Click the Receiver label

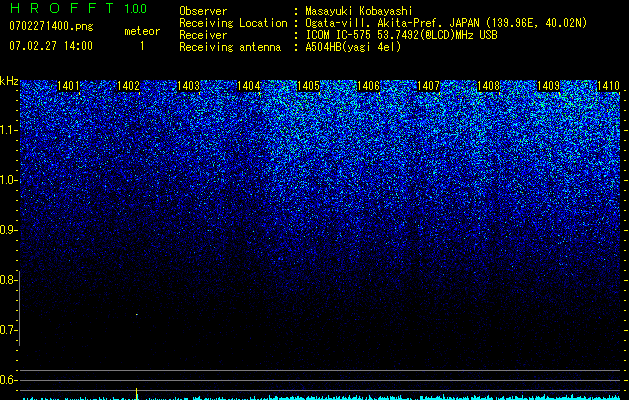pyautogui.click(x=203, y=35)
